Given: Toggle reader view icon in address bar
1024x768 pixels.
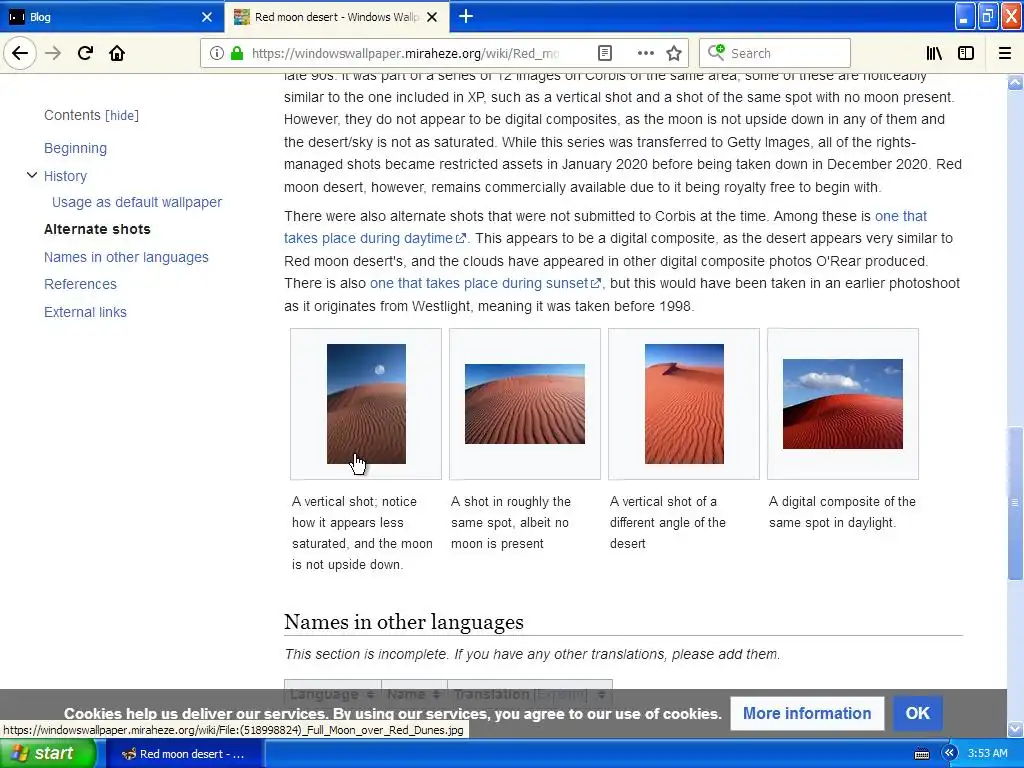Looking at the screenshot, I should (605, 53).
